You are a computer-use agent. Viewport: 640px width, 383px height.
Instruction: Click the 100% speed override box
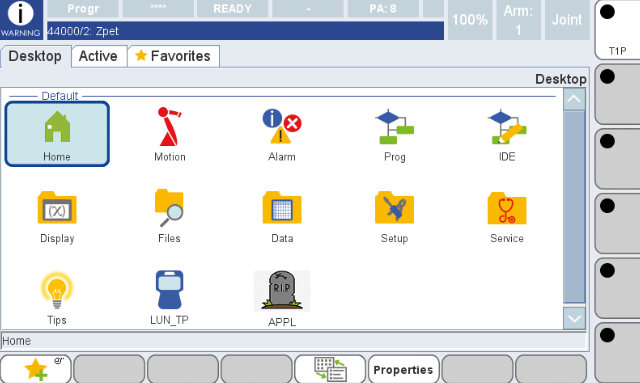coord(470,20)
